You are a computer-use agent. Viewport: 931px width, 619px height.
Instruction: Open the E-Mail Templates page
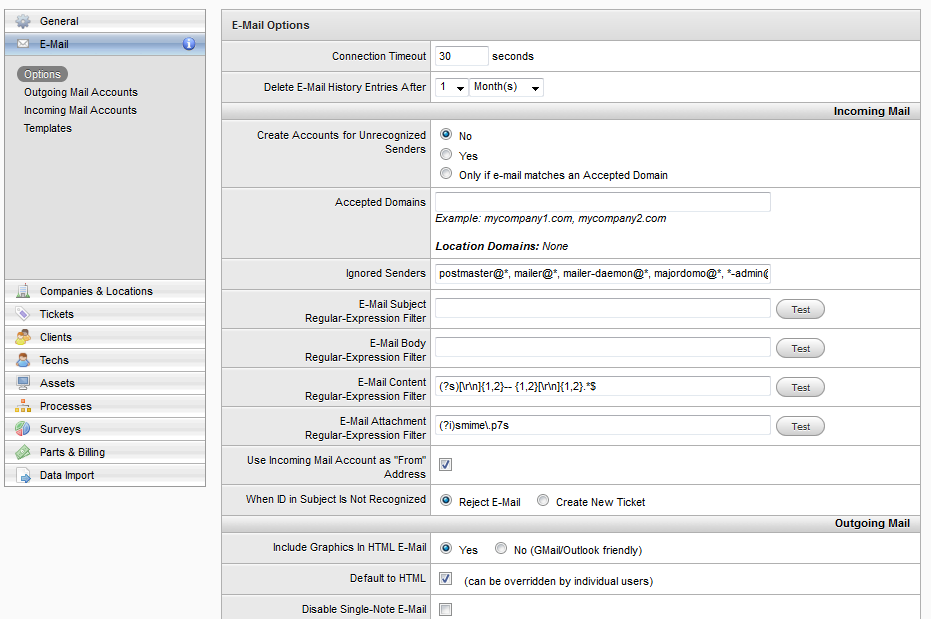tap(48, 128)
